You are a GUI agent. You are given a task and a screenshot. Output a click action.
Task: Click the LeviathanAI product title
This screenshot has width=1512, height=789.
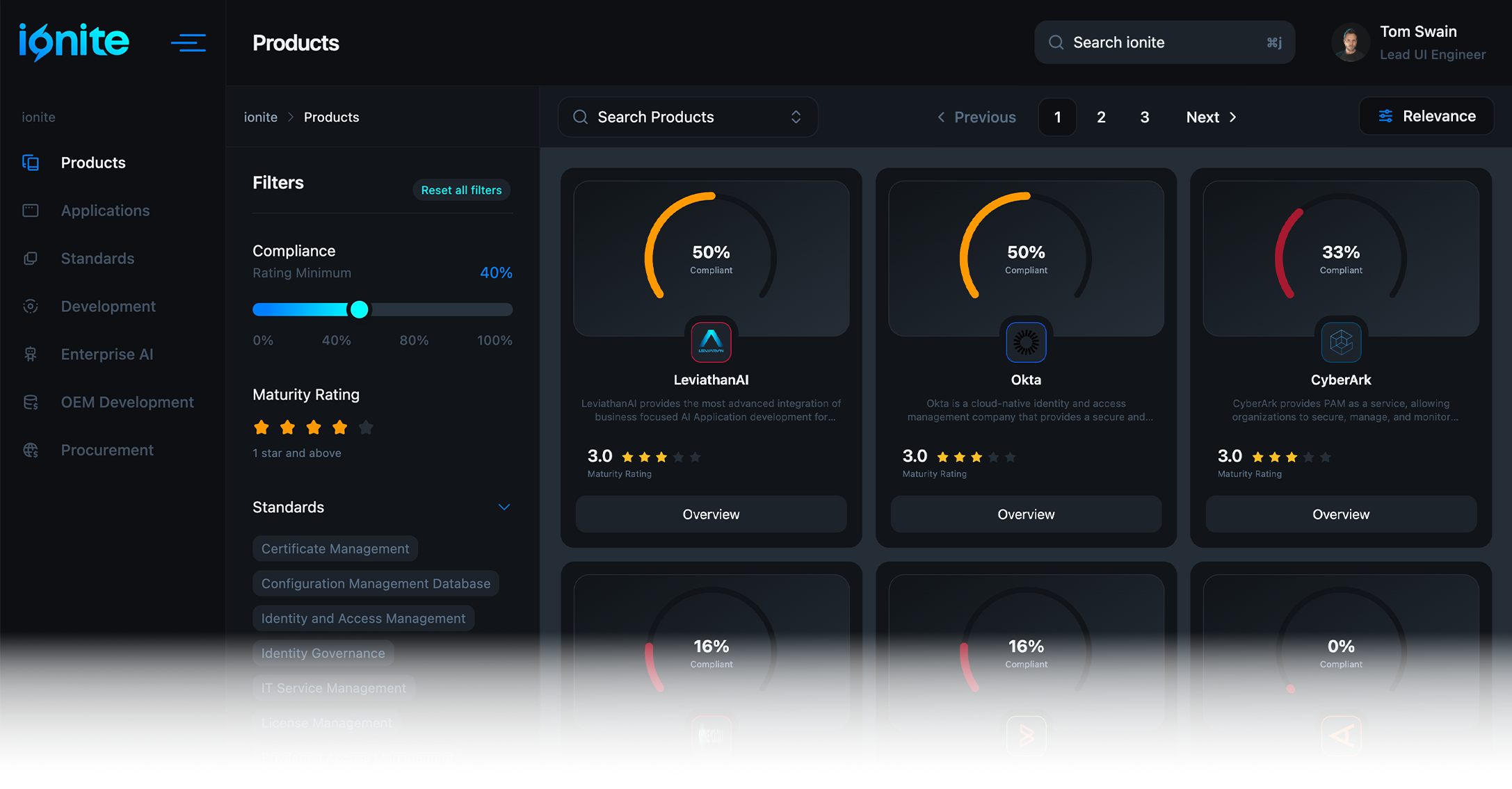pos(711,380)
